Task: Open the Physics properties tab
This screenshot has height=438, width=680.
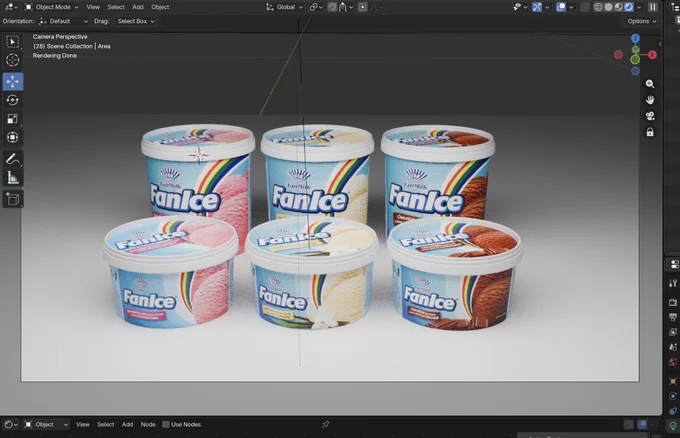Action: coord(673,396)
